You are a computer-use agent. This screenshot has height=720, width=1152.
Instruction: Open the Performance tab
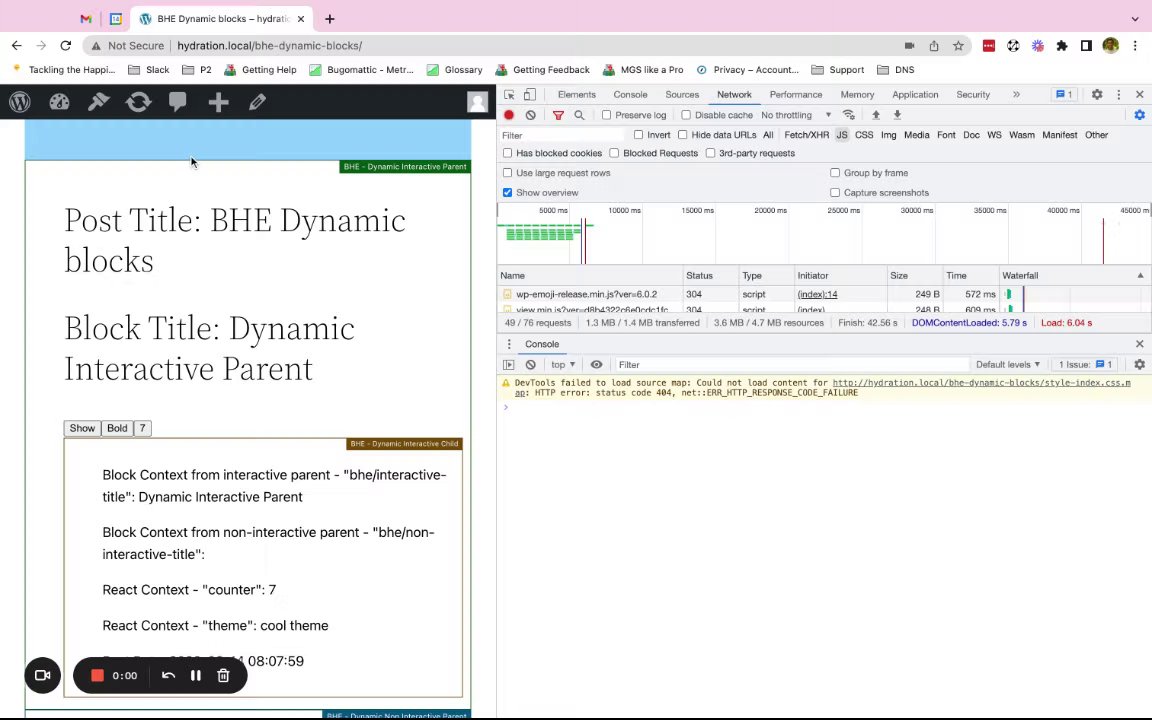click(x=795, y=95)
